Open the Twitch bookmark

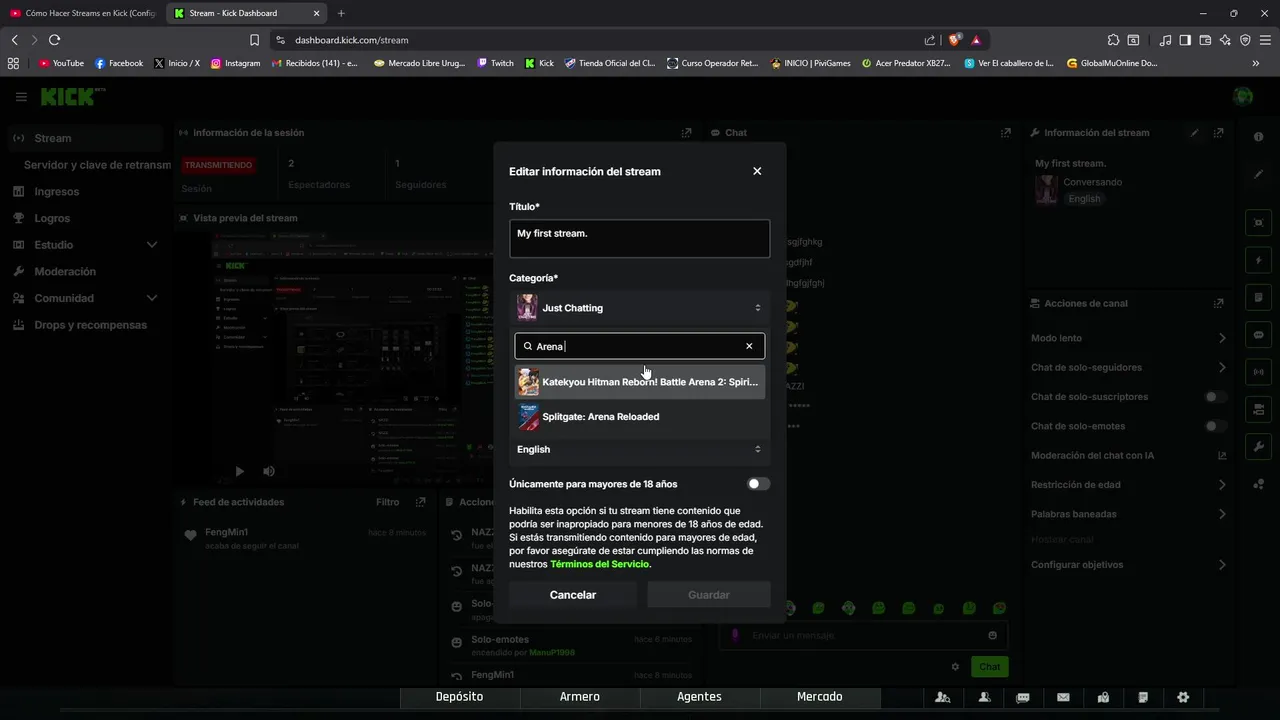point(496,63)
